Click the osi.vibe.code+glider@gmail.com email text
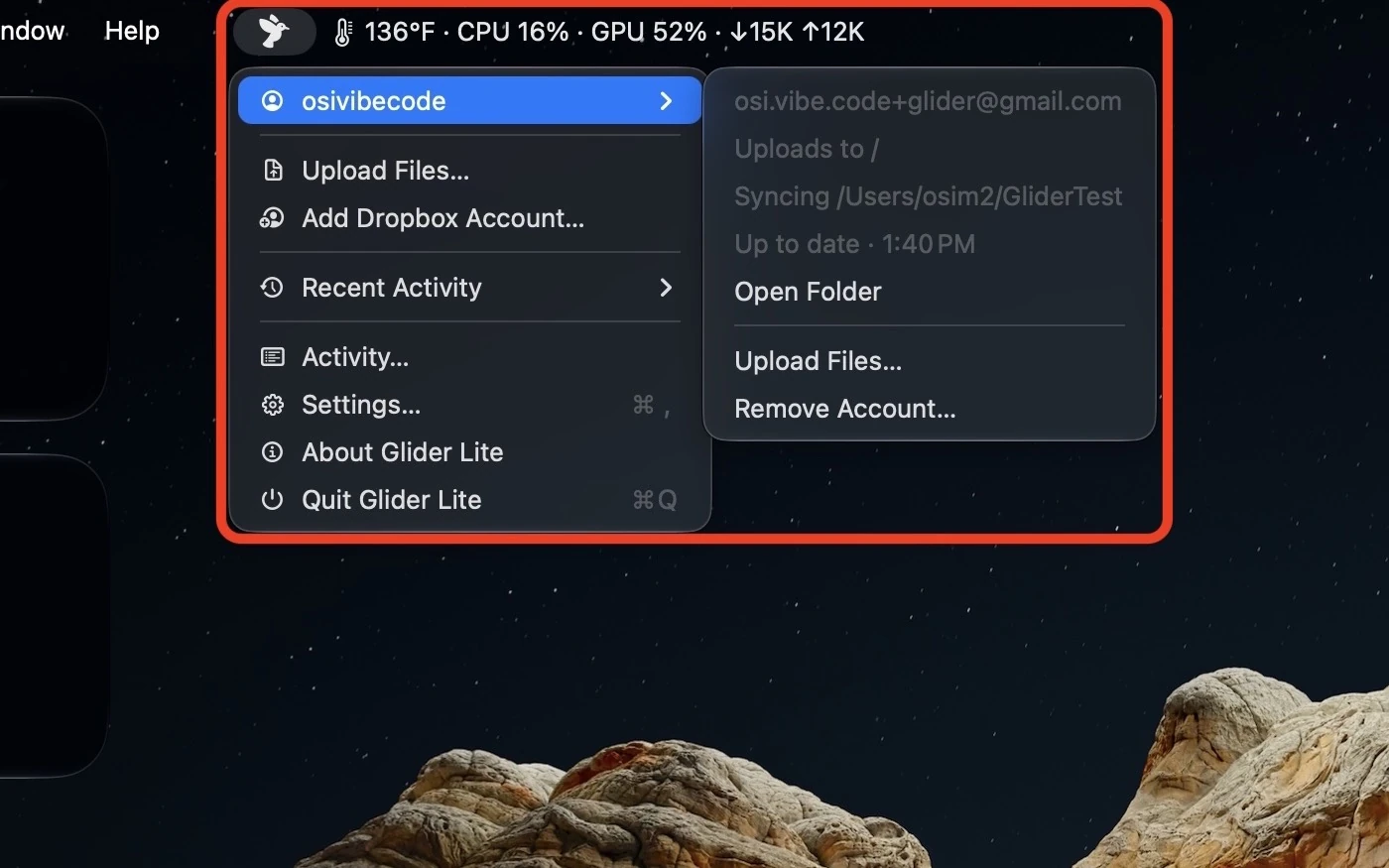The image size is (1389, 868). pos(928,101)
